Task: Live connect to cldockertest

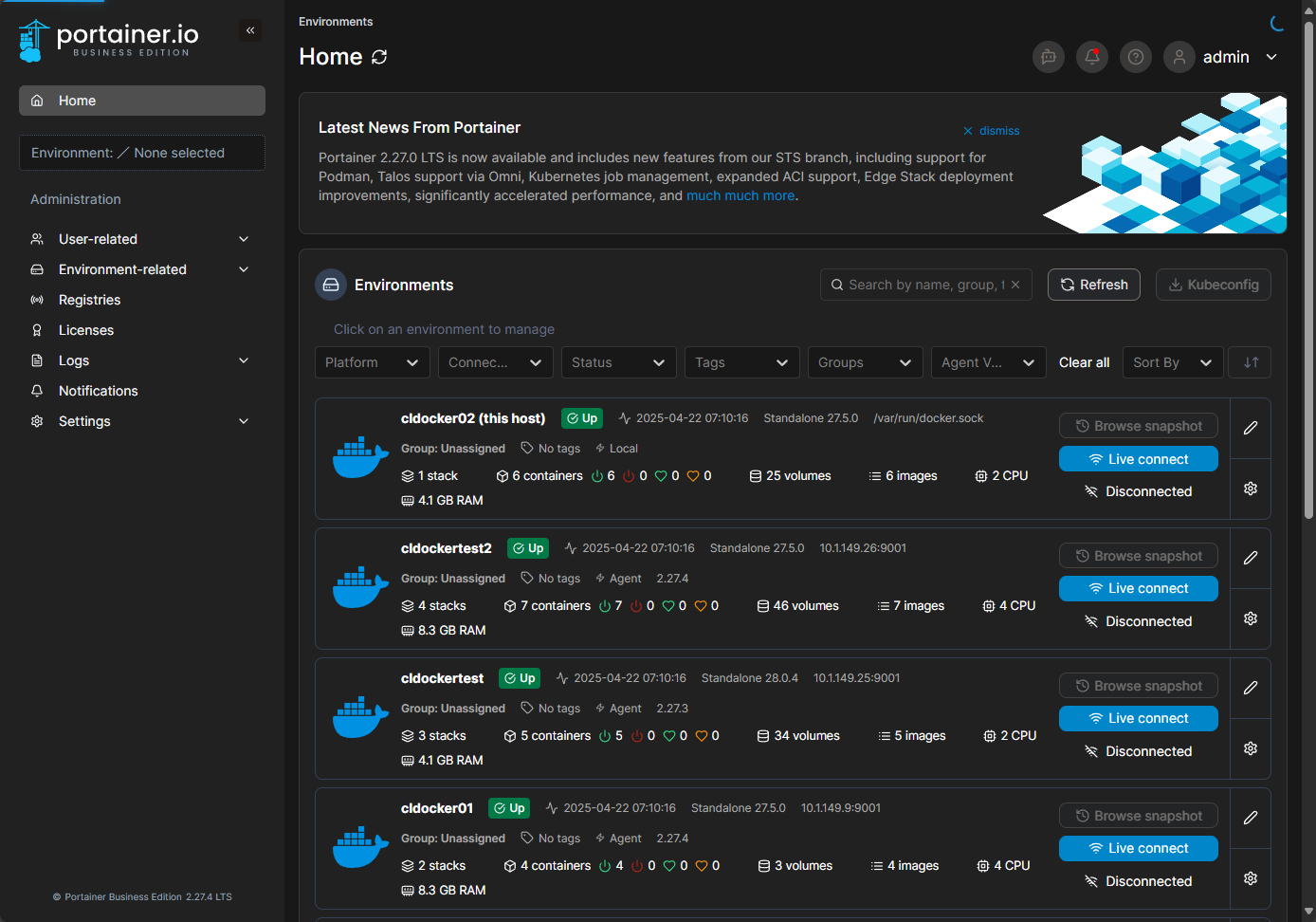Action: (1139, 718)
